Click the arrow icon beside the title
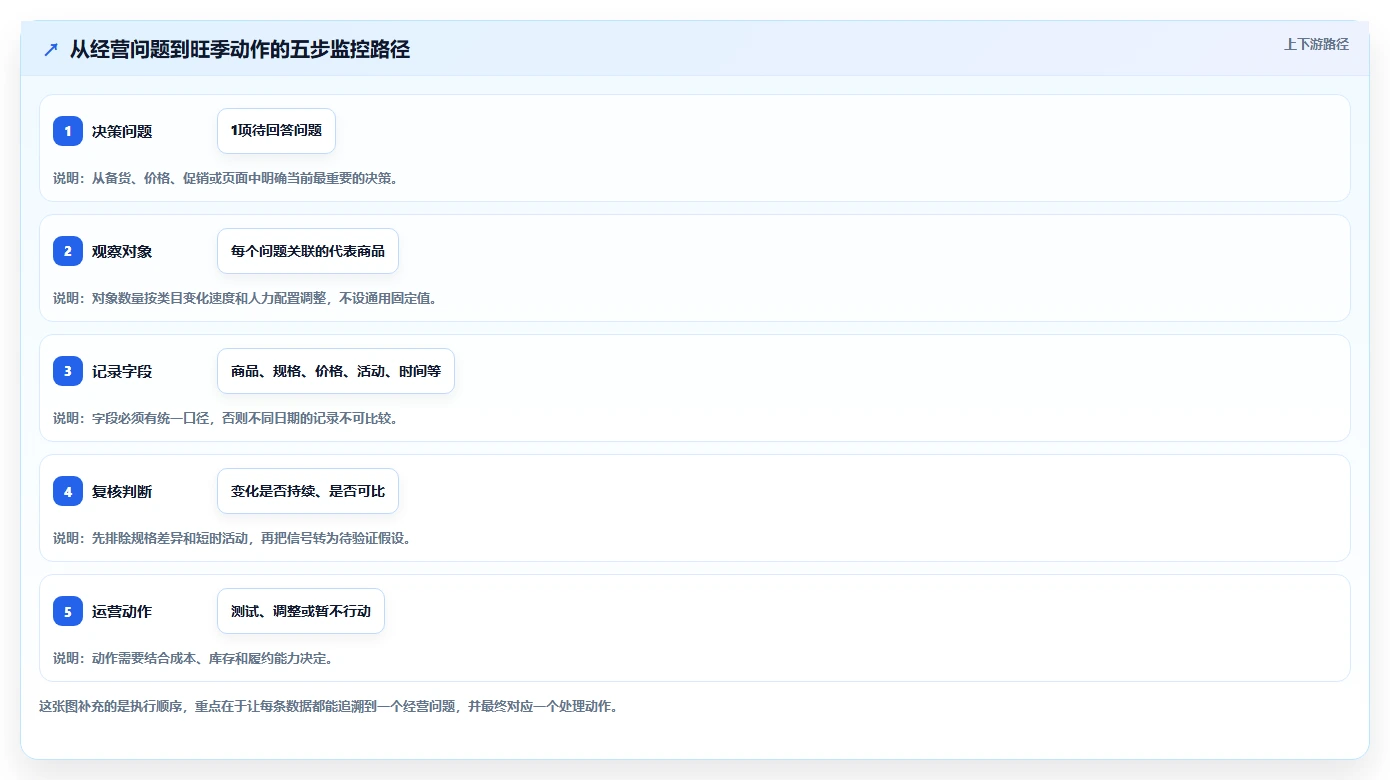The image size is (1390, 780). point(51,50)
